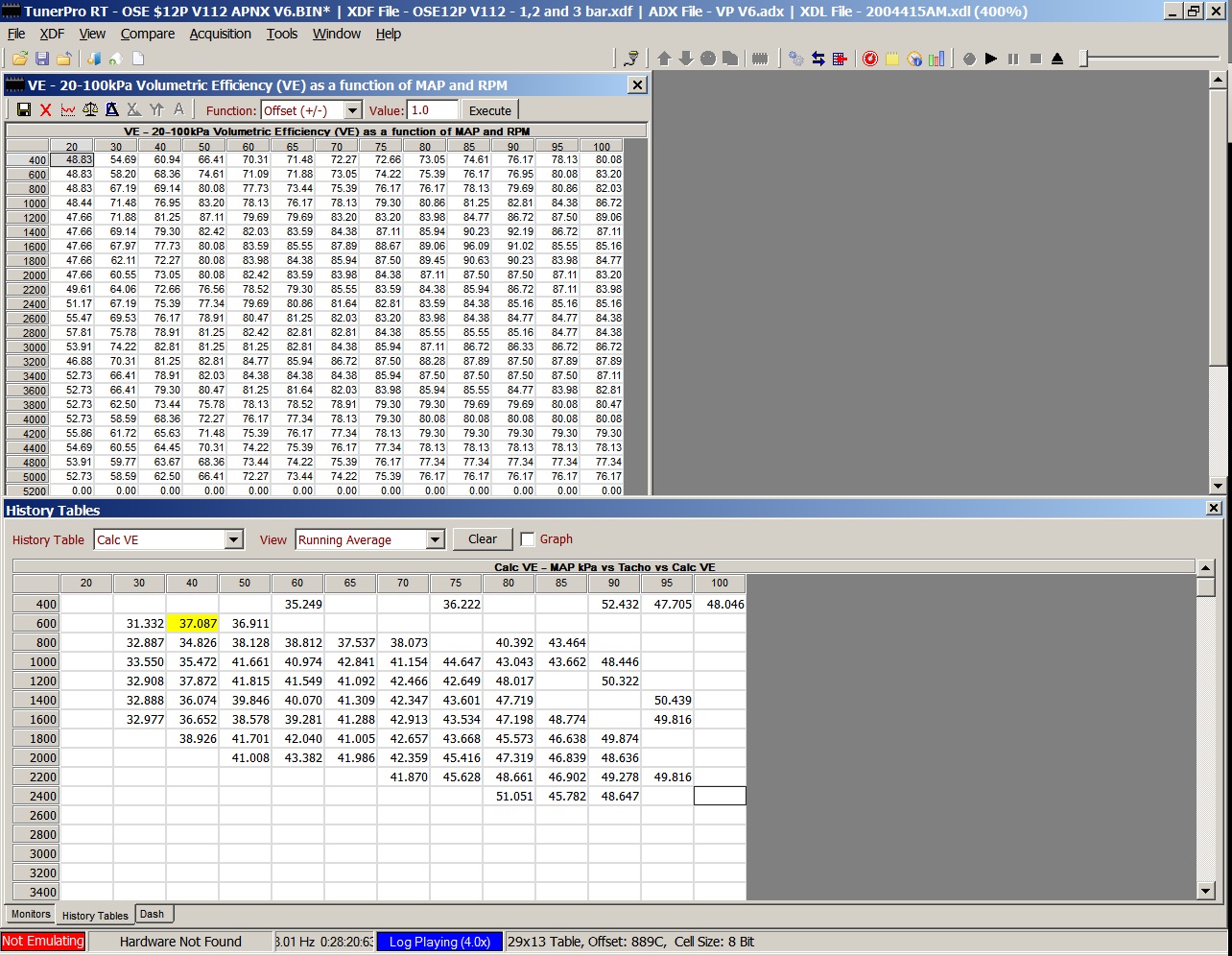This screenshot has width=1232, height=956.
Task: Click the greyed forked arrows icon in VE toolbar
Action: click(156, 110)
